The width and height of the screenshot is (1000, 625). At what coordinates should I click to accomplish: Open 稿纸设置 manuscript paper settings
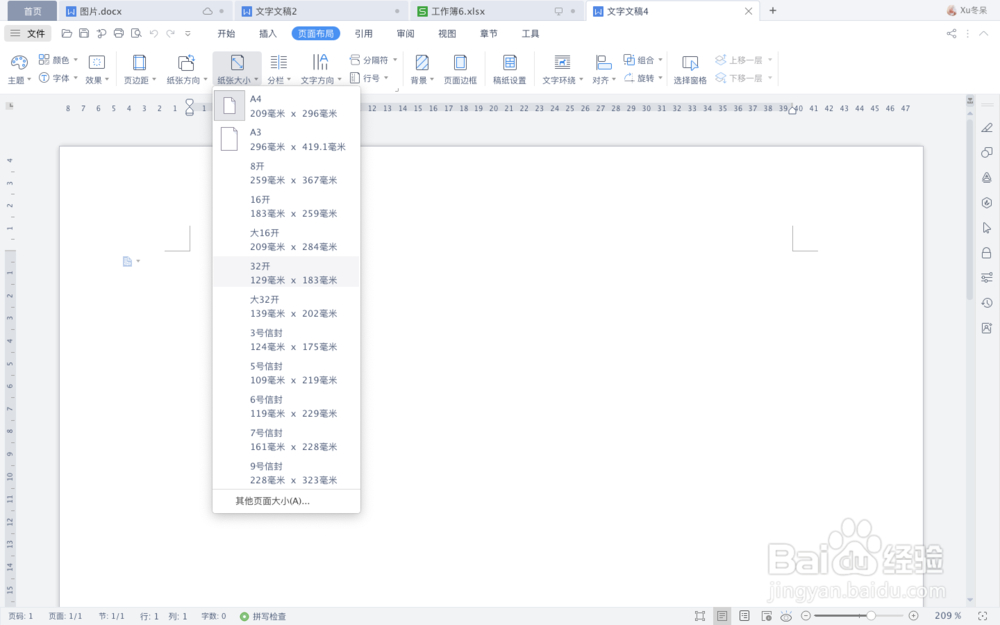[510, 69]
